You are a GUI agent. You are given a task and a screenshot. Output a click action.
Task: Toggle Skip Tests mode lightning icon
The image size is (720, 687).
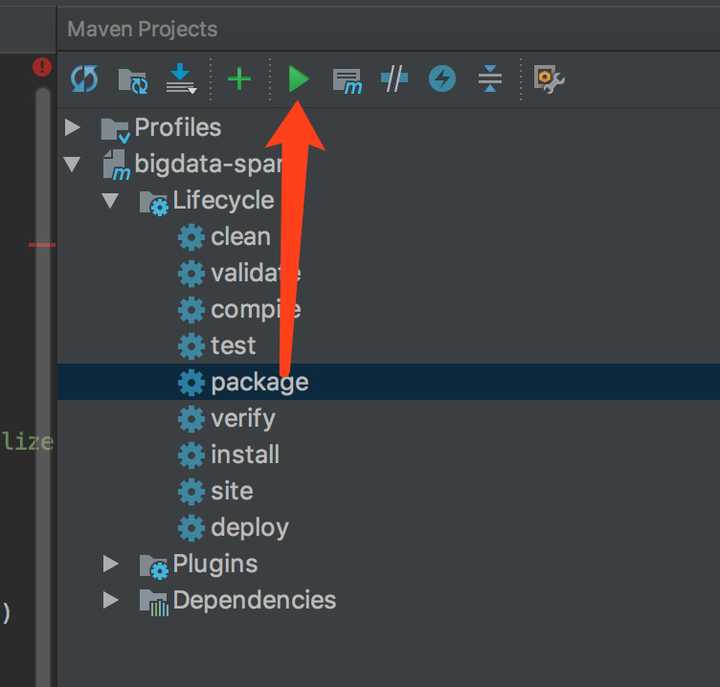(x=441, y=79)
